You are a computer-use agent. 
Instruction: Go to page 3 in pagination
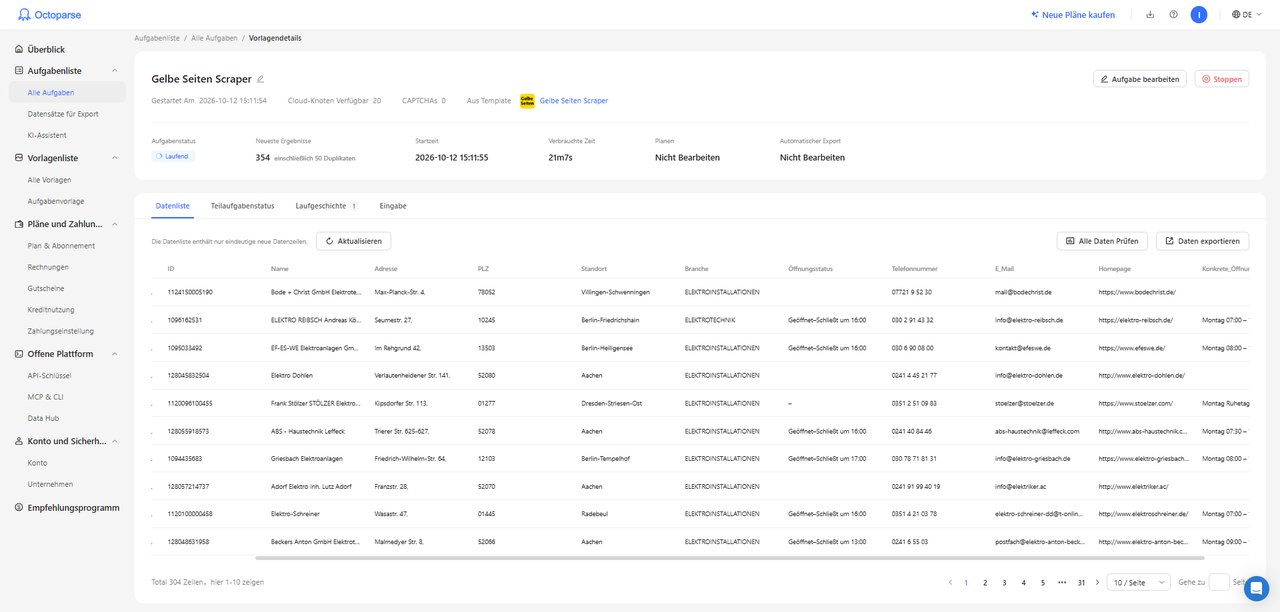1004,582
